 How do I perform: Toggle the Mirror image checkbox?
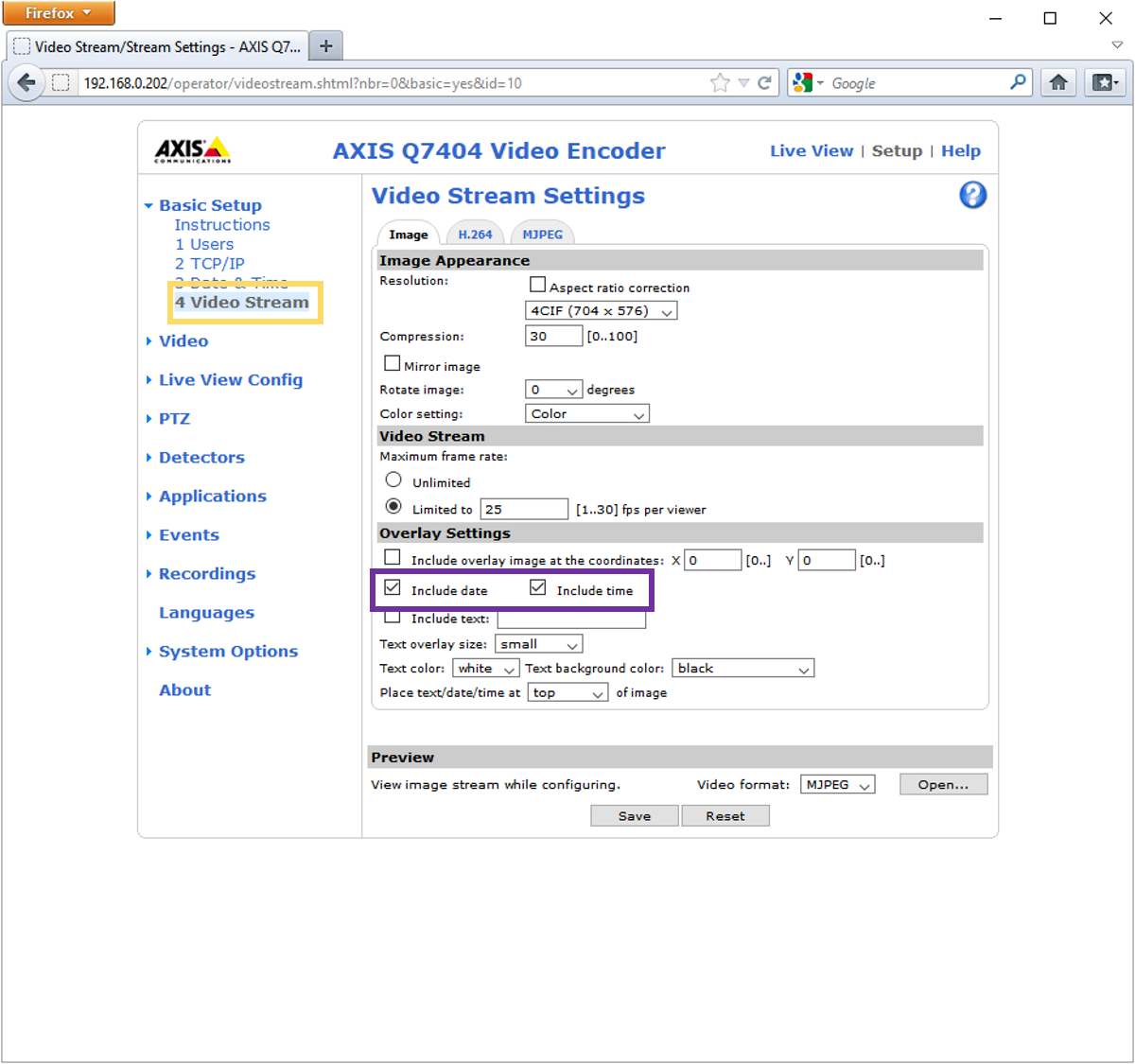click(x=393, y=364)
